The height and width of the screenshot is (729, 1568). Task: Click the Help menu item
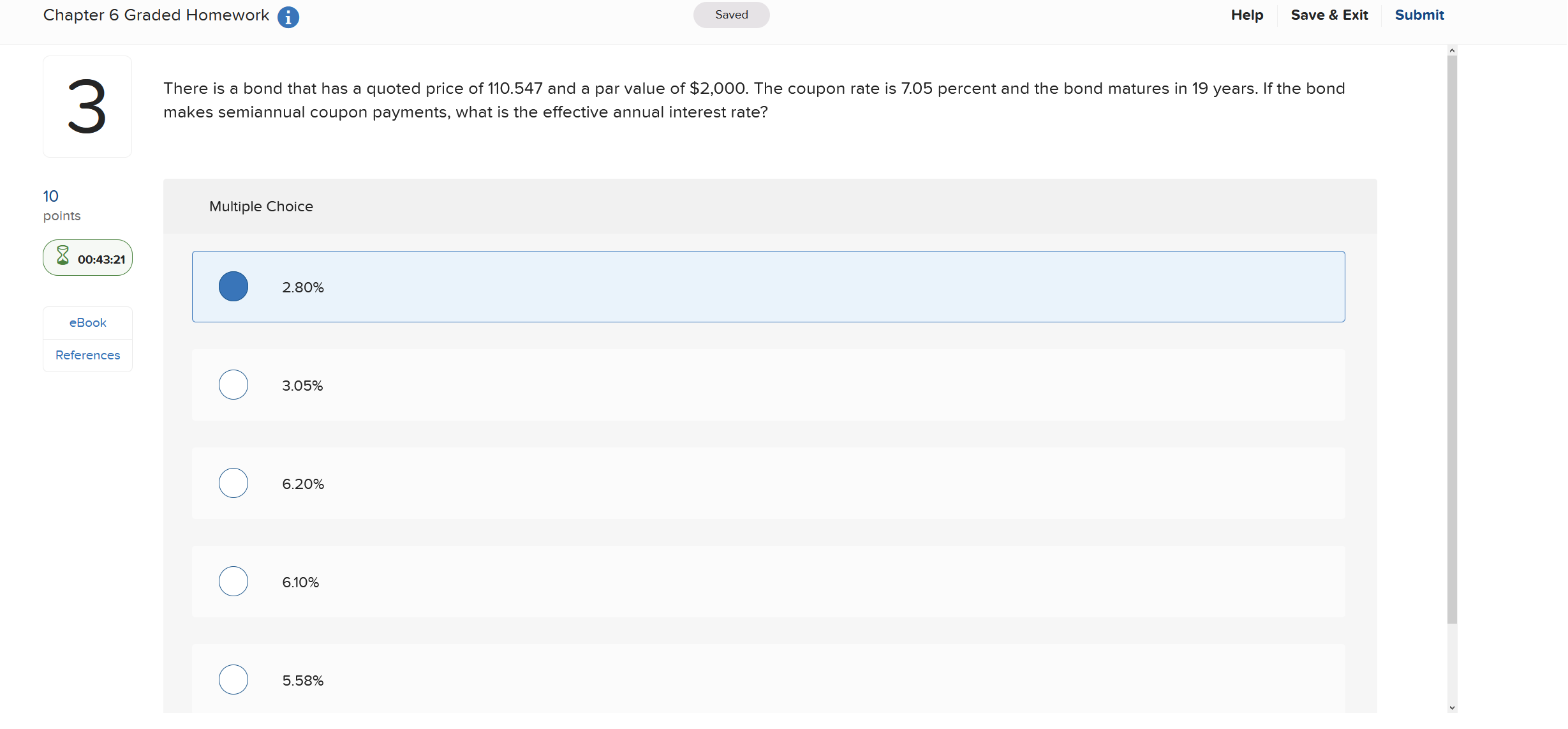coord(1247,15)
